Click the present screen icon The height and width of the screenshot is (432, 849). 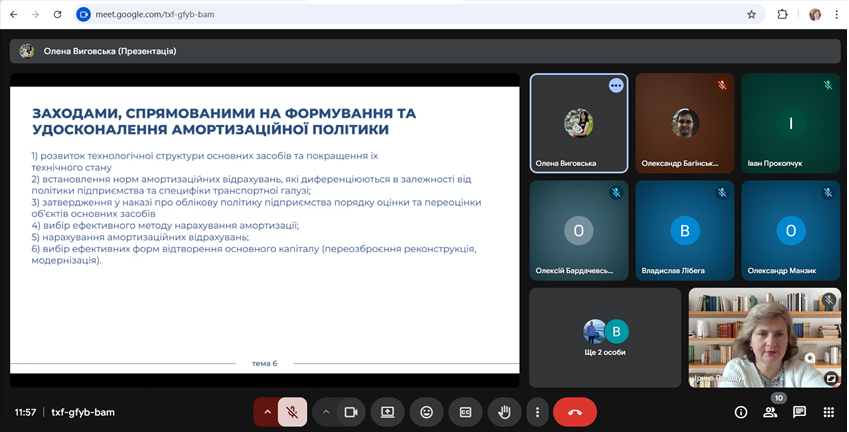(388, 411)
